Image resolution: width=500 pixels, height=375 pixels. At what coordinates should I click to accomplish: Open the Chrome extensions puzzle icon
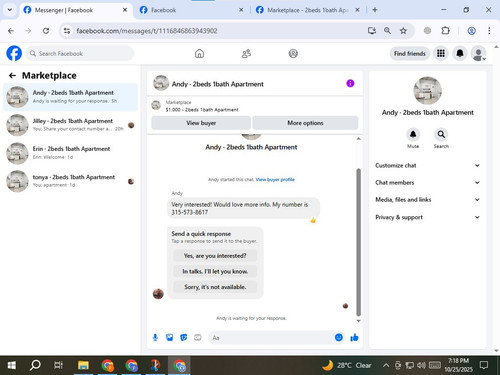[445, 31]
